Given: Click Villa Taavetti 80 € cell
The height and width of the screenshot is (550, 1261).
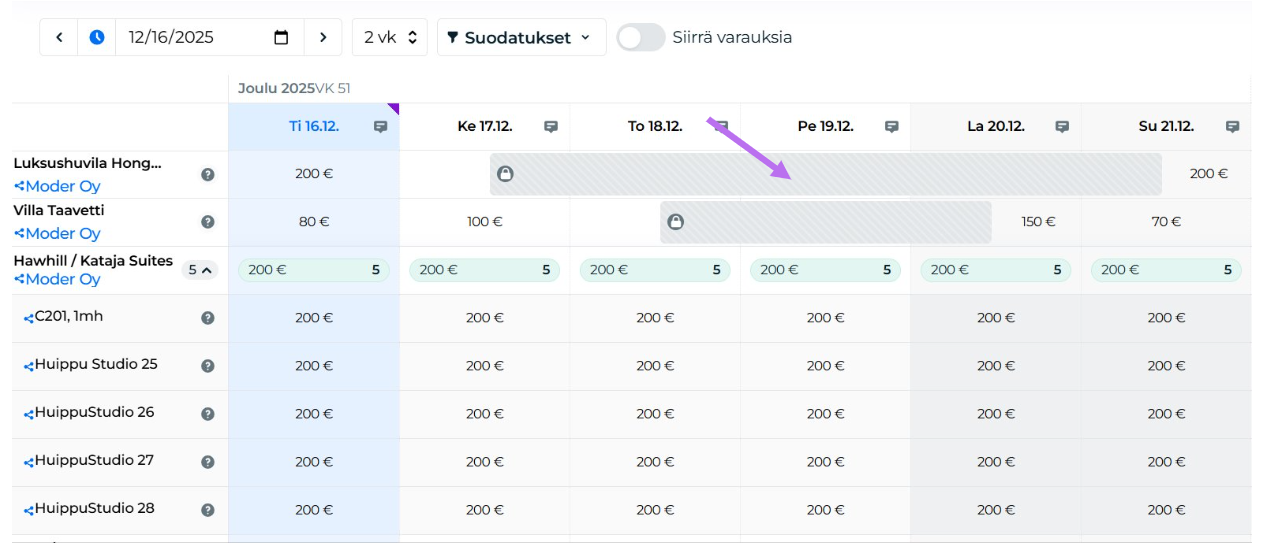Looking at the screenshot, I should click(x=314, y=222).
